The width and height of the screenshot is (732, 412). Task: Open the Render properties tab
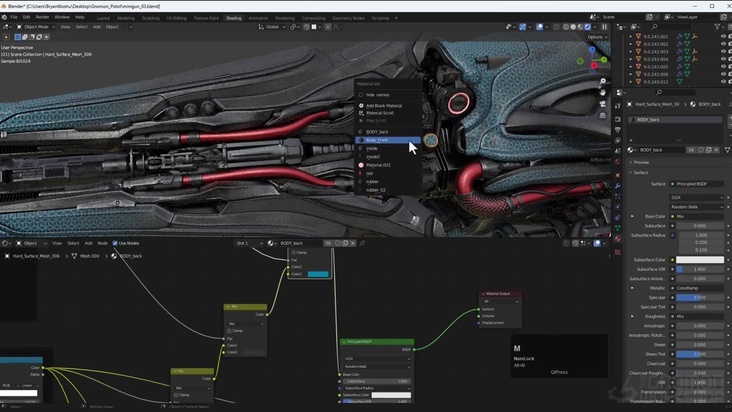(x=618, y=119)
